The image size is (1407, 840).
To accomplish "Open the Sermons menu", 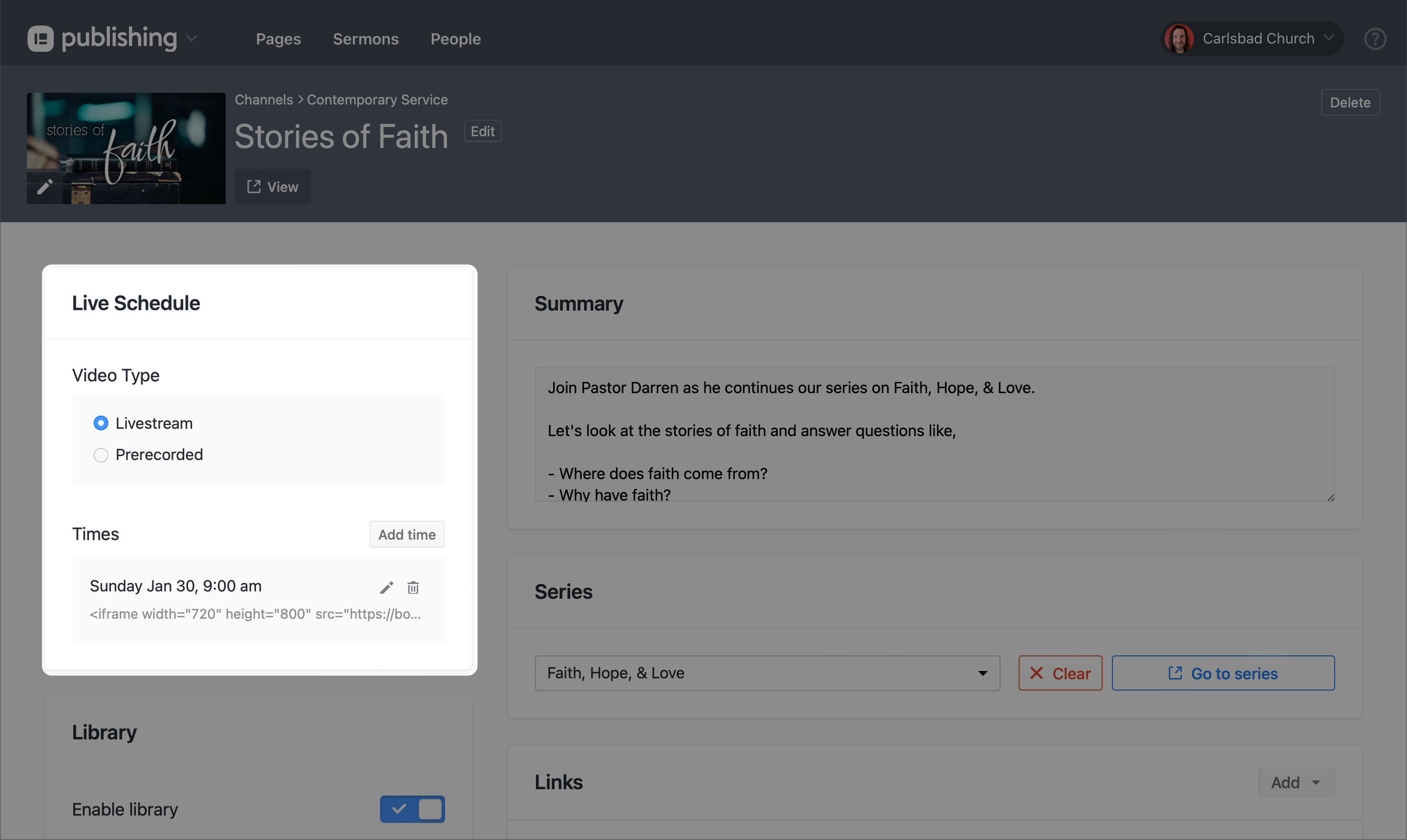I will point(365,39).
